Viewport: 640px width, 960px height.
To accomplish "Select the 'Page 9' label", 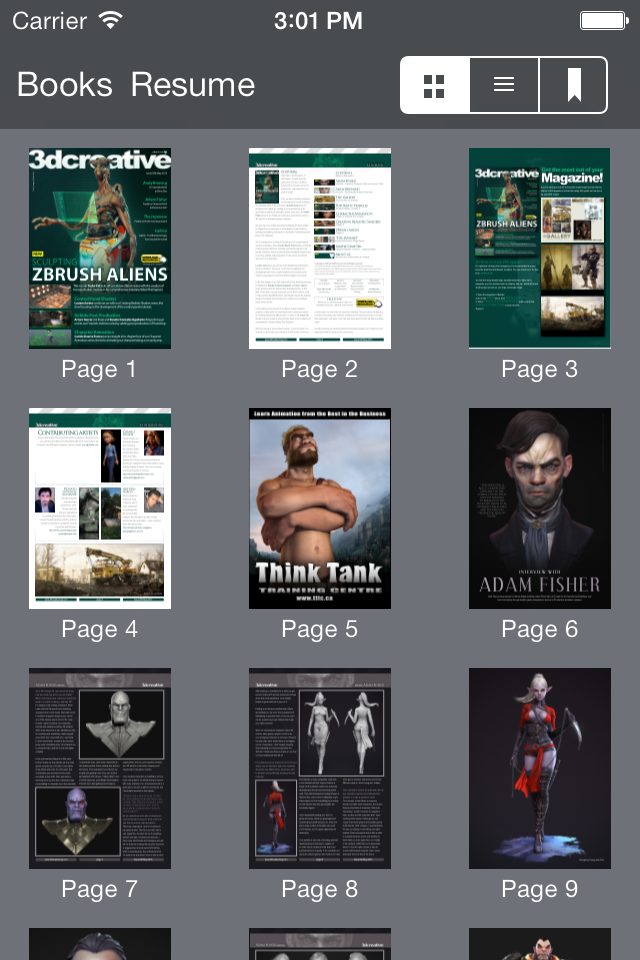I will coord(539,889).
